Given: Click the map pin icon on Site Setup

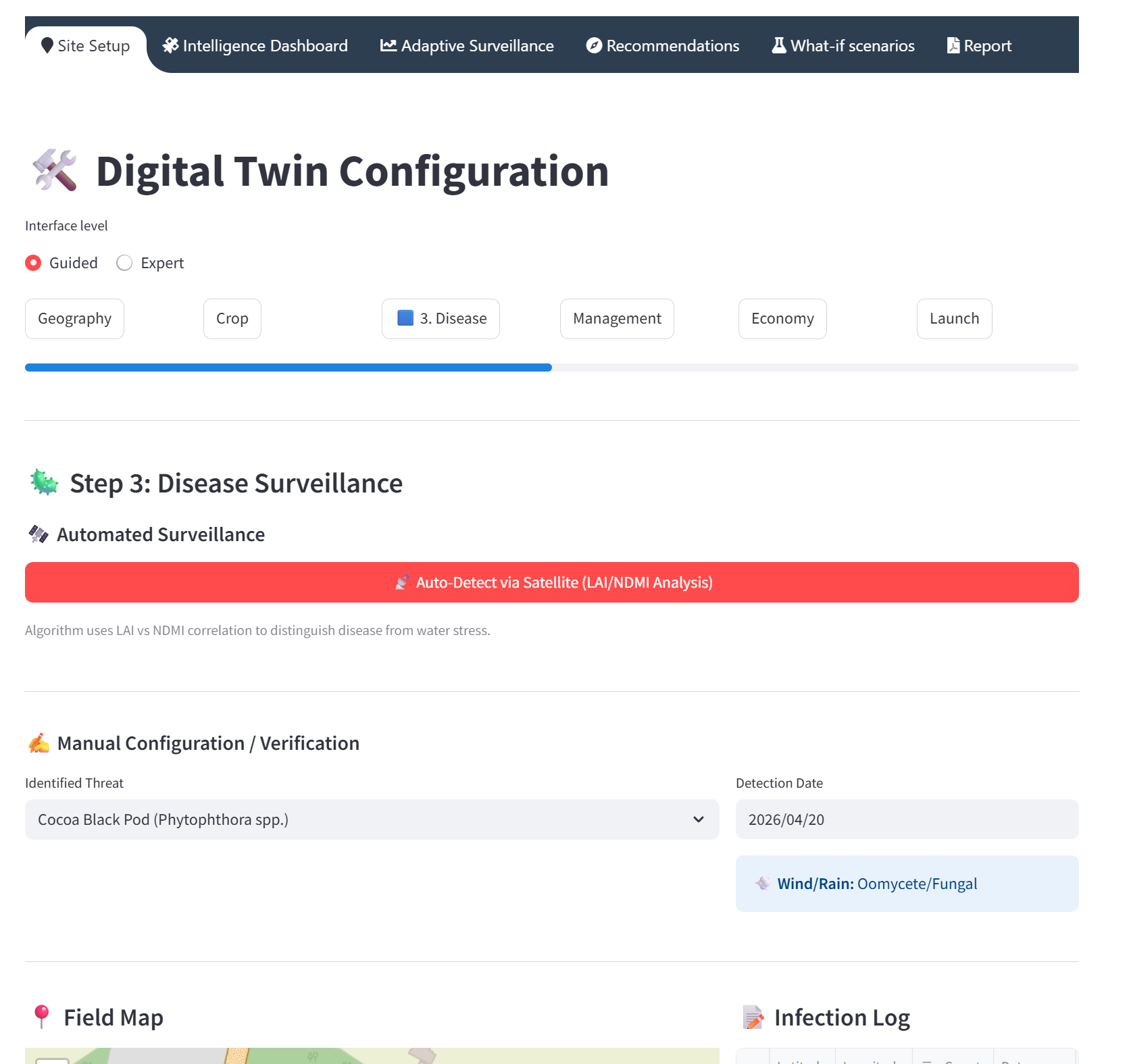Looking at the screenshot, I should pyautogui.click(x=47, y=45).
